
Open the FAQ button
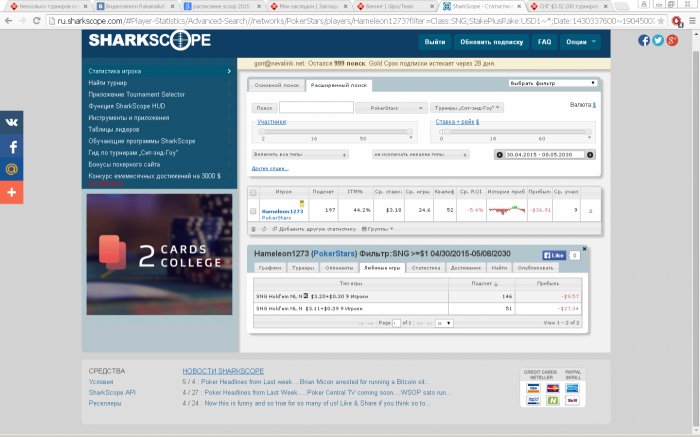click(x=544, y=42)
